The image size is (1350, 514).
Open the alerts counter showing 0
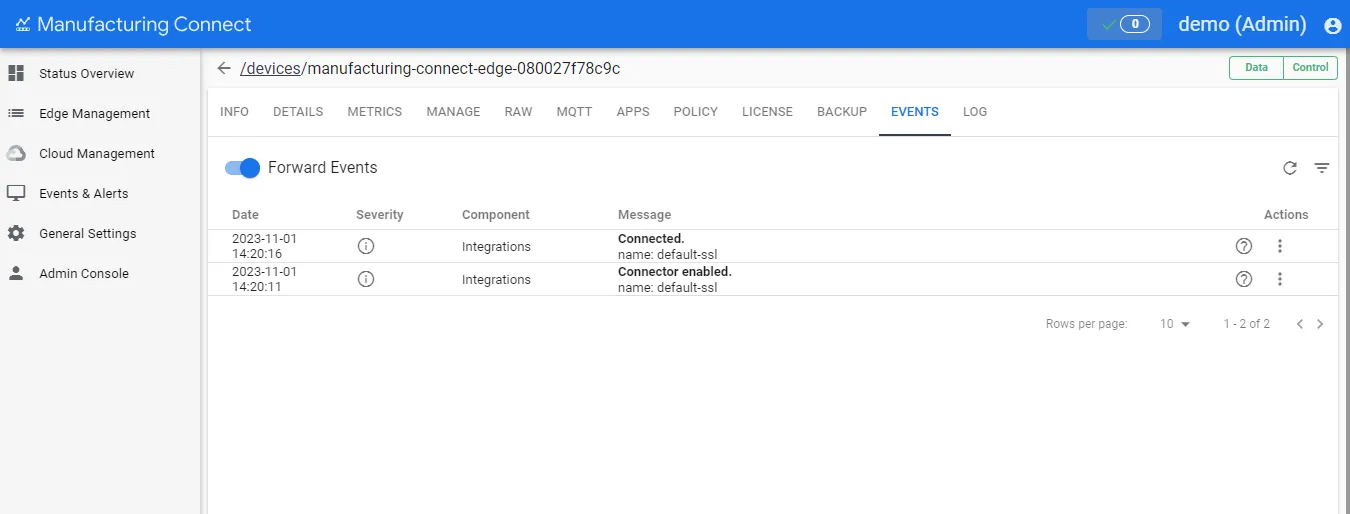coord(1124,24)
